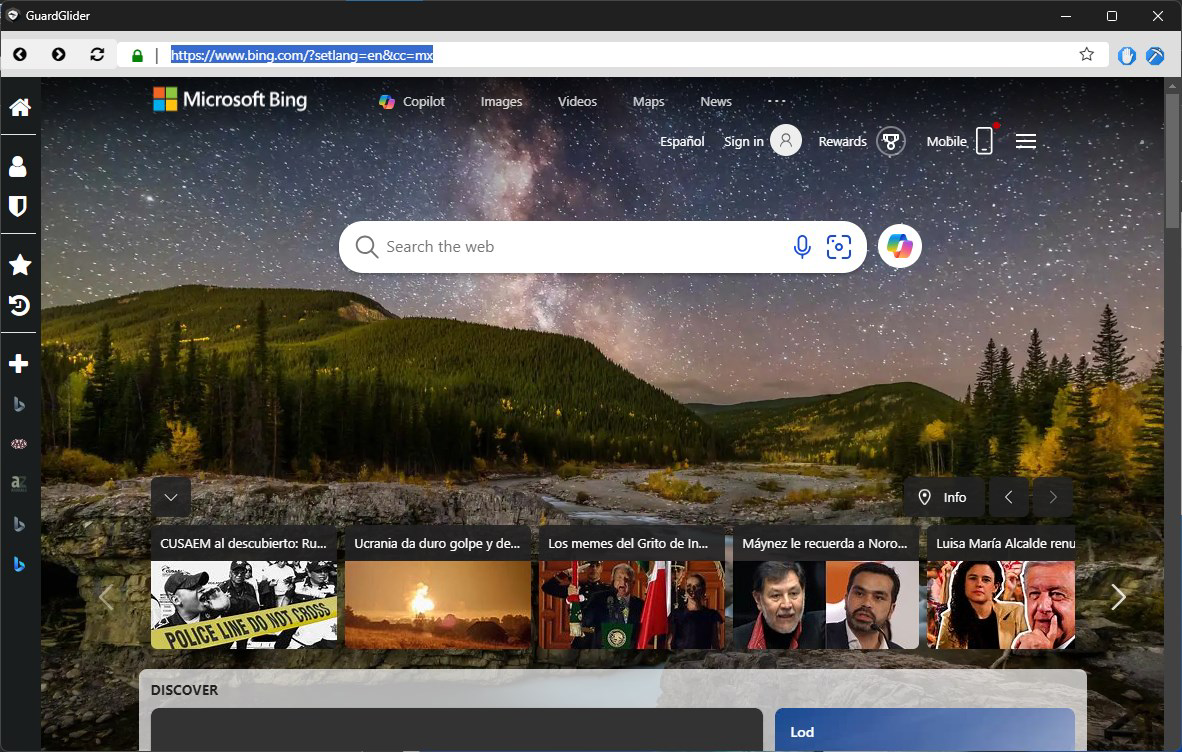
Task: Open visual search camera icon
Action: click(x=839, y=246)
